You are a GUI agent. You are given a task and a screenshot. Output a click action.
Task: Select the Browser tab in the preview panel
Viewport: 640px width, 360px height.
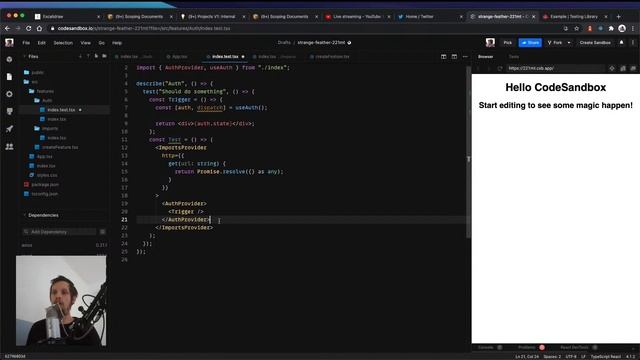[x=486, y=57]
